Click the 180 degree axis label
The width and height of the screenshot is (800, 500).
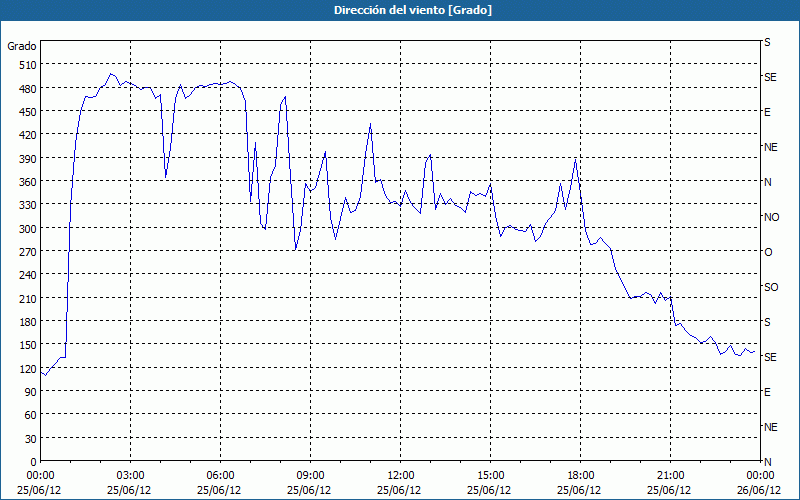point(28,322)
